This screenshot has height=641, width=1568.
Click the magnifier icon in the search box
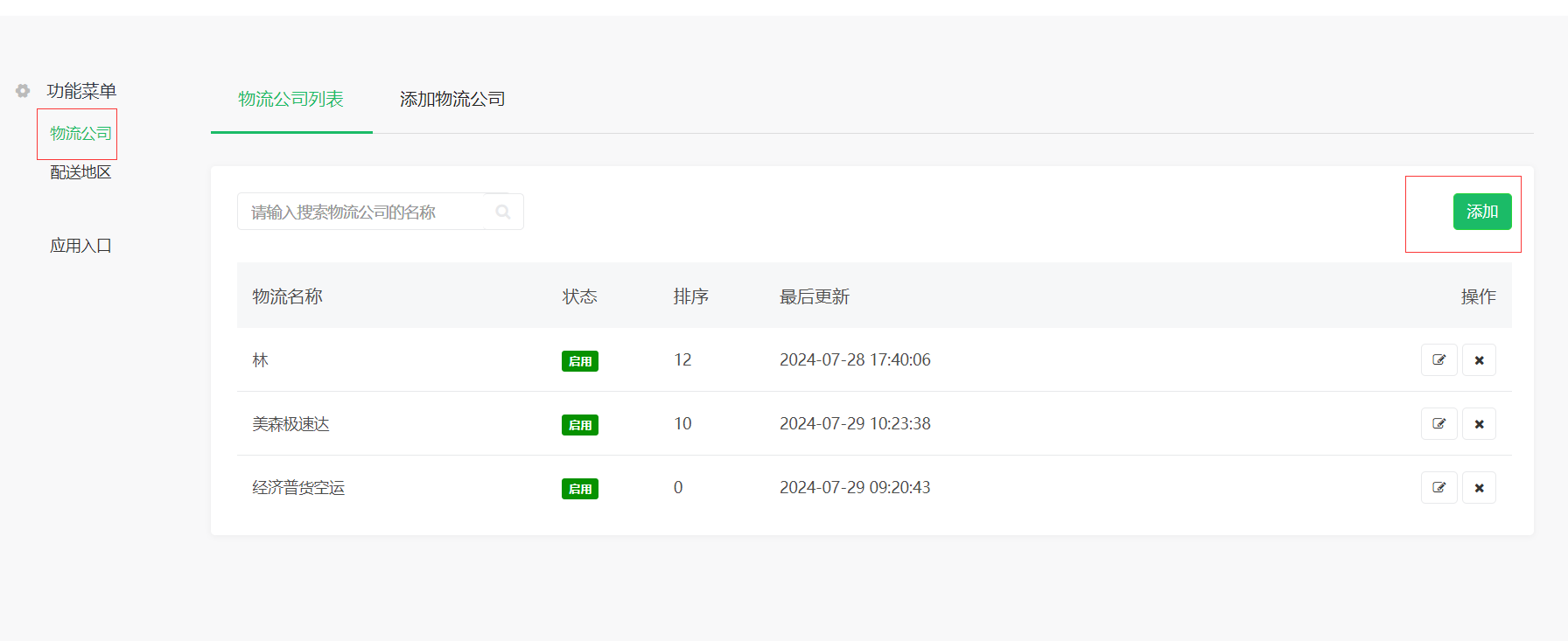pyautogui.click(x=503, y=212)
